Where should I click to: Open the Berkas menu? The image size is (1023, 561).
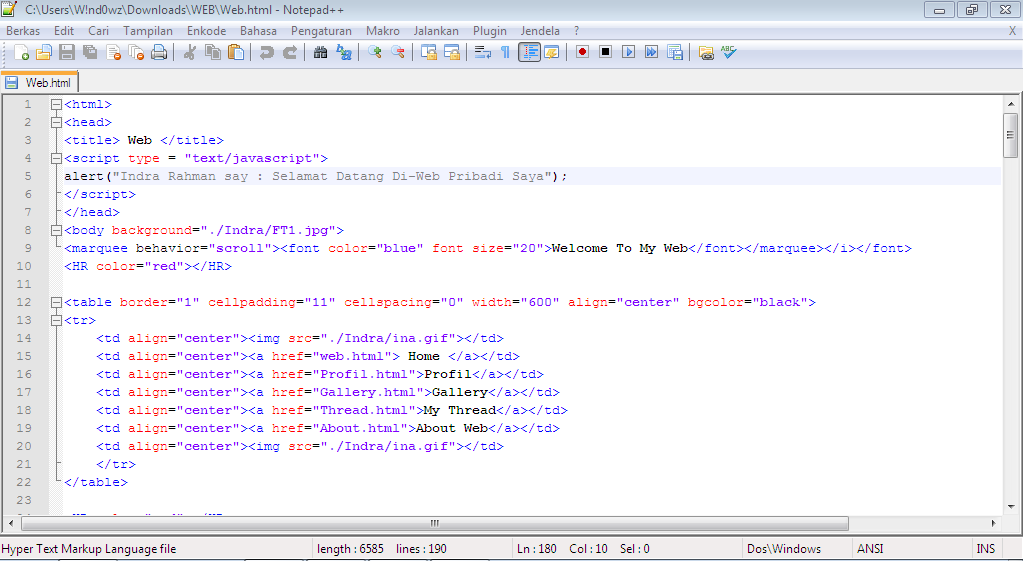pyautogui.click(x=23, y=31)
